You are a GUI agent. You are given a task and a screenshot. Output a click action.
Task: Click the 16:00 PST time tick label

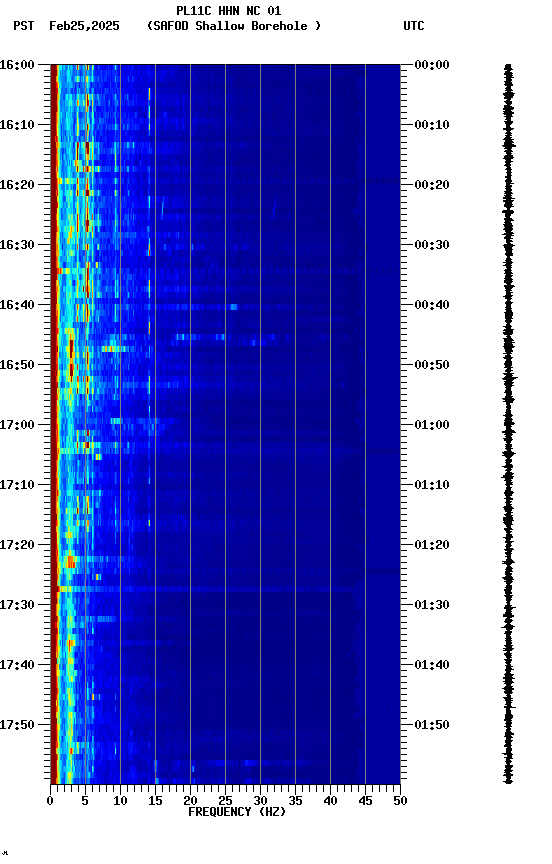coord(17,65)
